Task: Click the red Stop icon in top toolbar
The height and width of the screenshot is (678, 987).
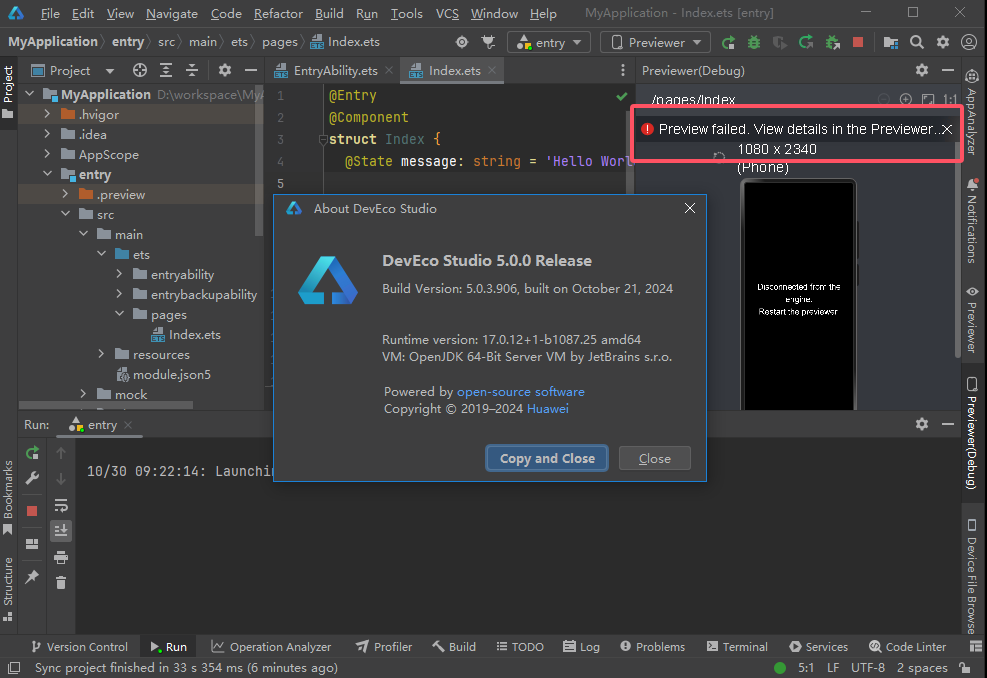Action: [x=857, y=42]
